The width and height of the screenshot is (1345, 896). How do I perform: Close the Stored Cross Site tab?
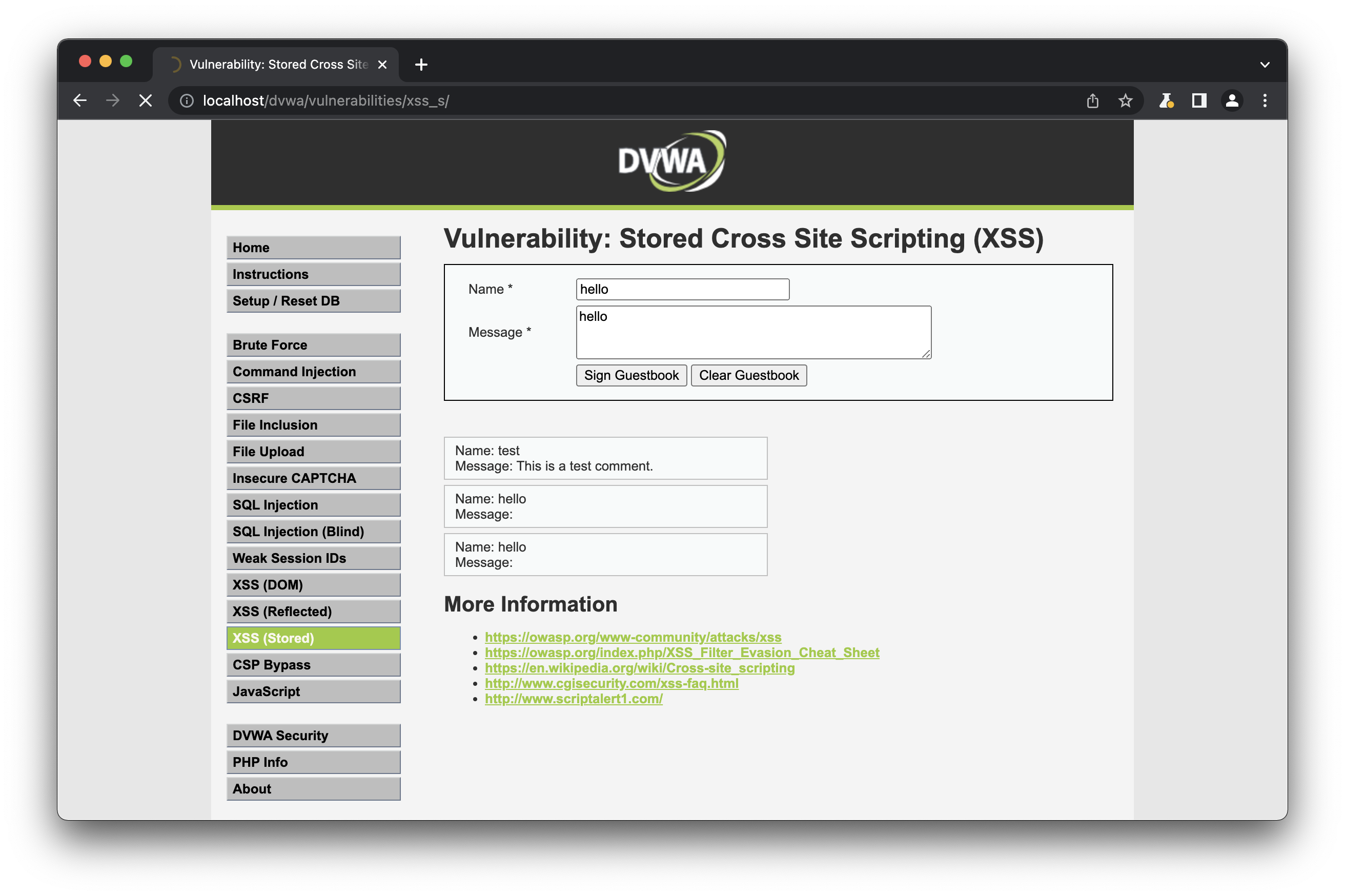pyautogui.click(x=382, y=65)
